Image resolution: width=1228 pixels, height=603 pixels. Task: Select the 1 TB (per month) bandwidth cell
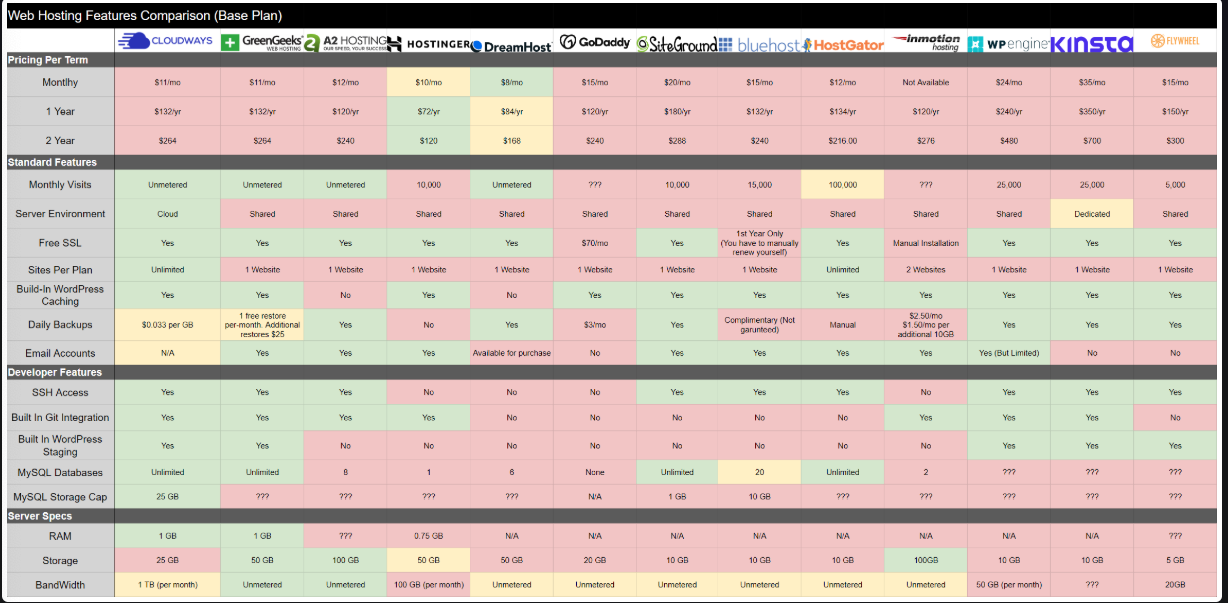(x=167, y=585)
